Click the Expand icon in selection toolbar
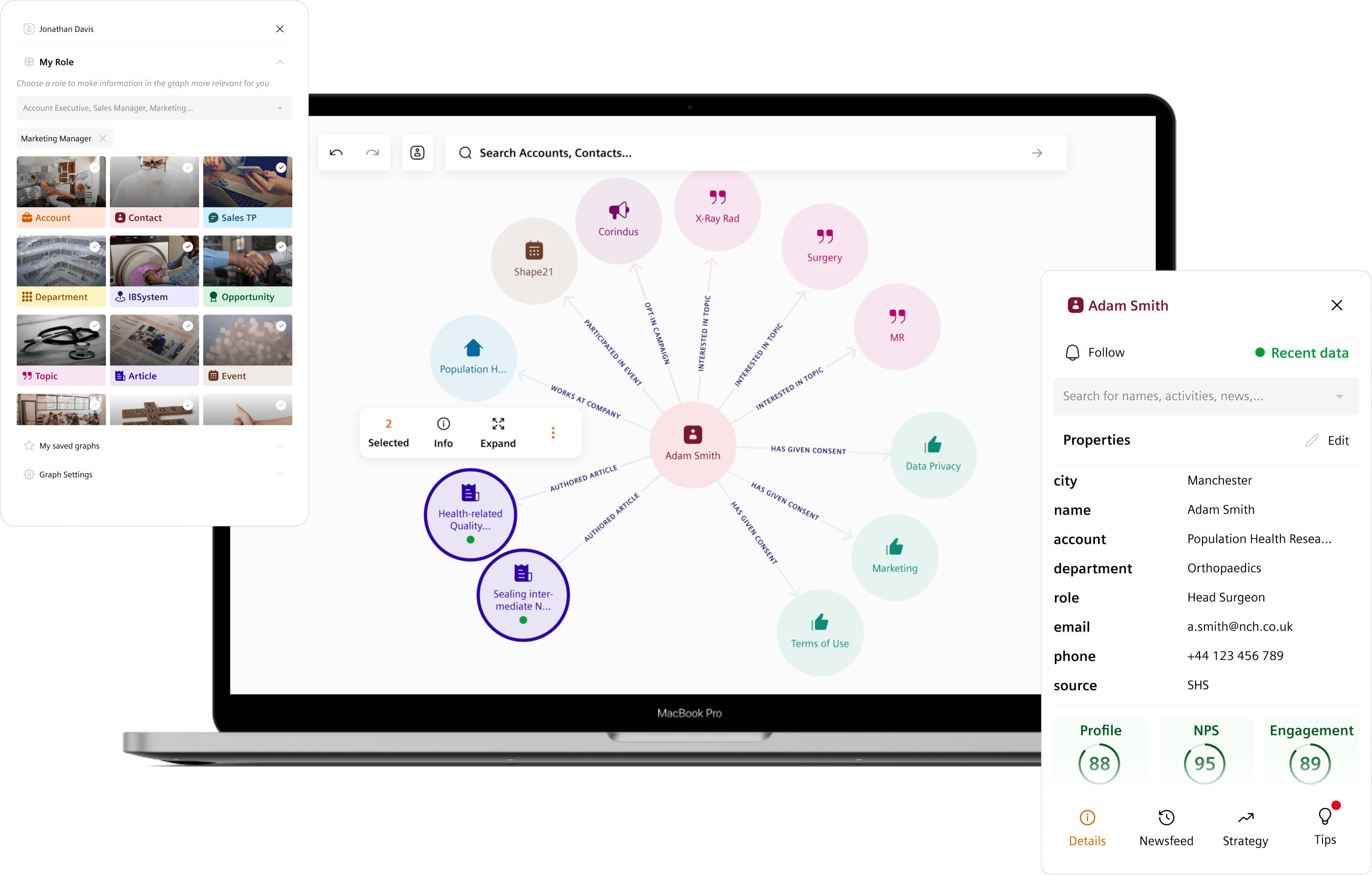1372x875 pixels. point(498,424)
